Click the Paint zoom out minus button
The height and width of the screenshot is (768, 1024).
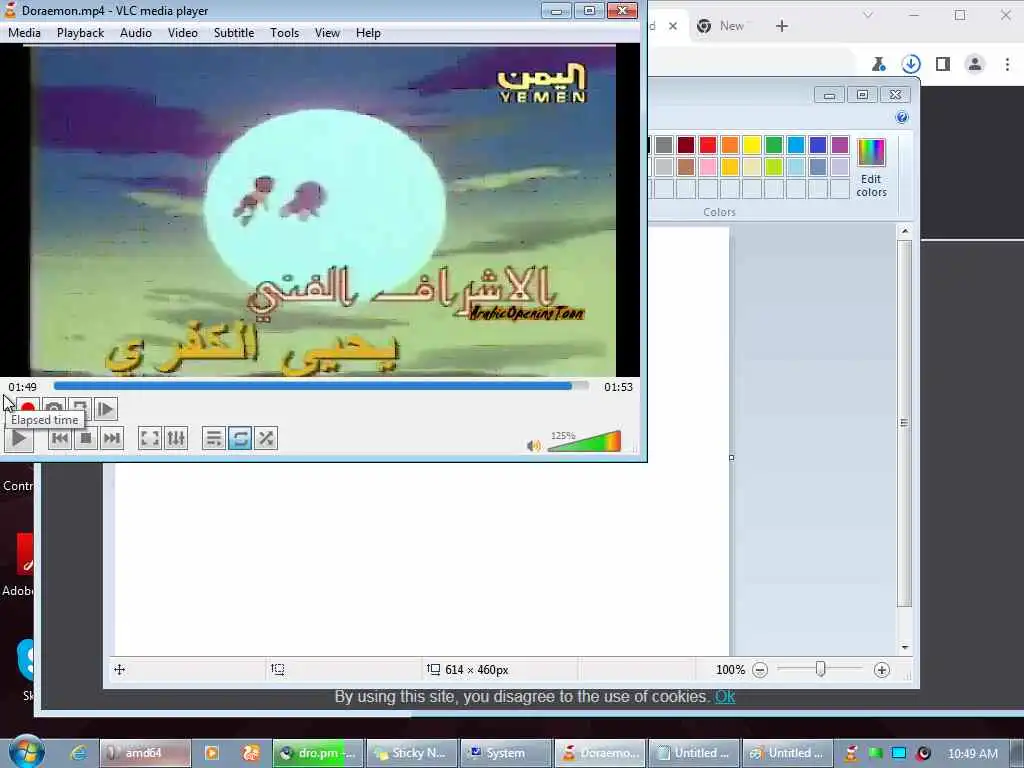click(x=760, y=669)
